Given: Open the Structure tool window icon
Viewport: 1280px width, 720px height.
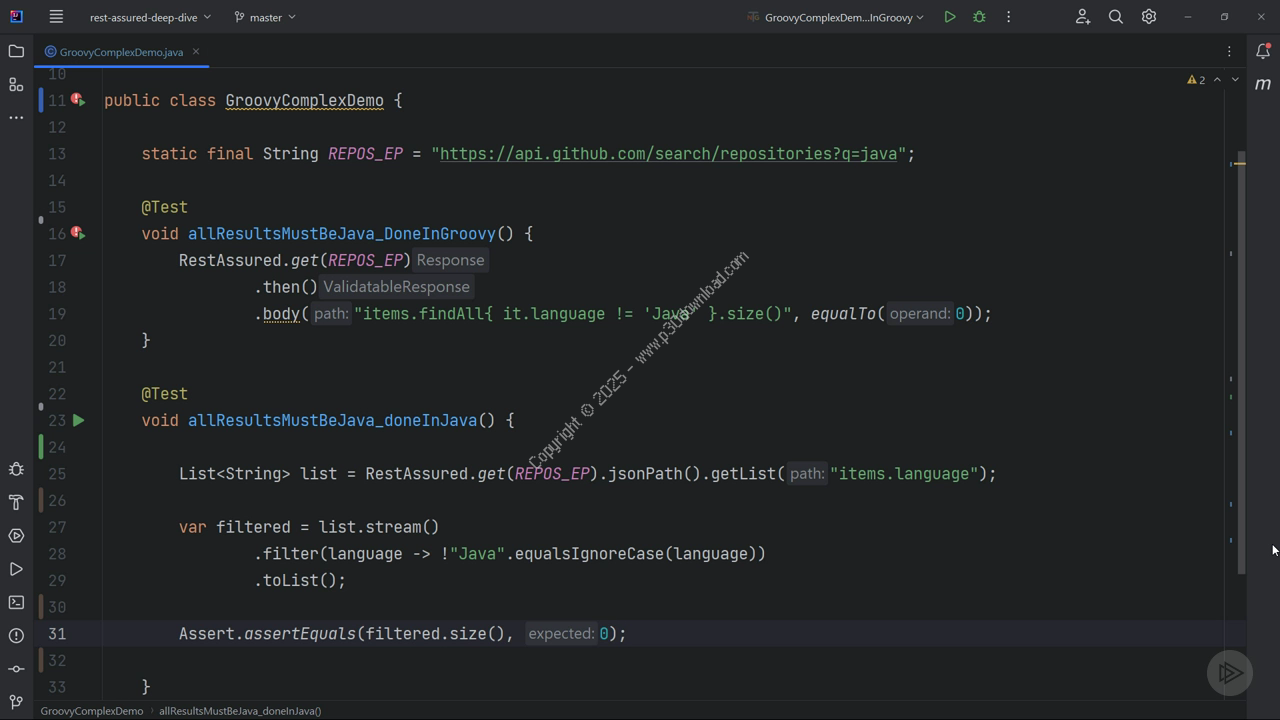Looking at the screenshot, I should pos(16,84).
